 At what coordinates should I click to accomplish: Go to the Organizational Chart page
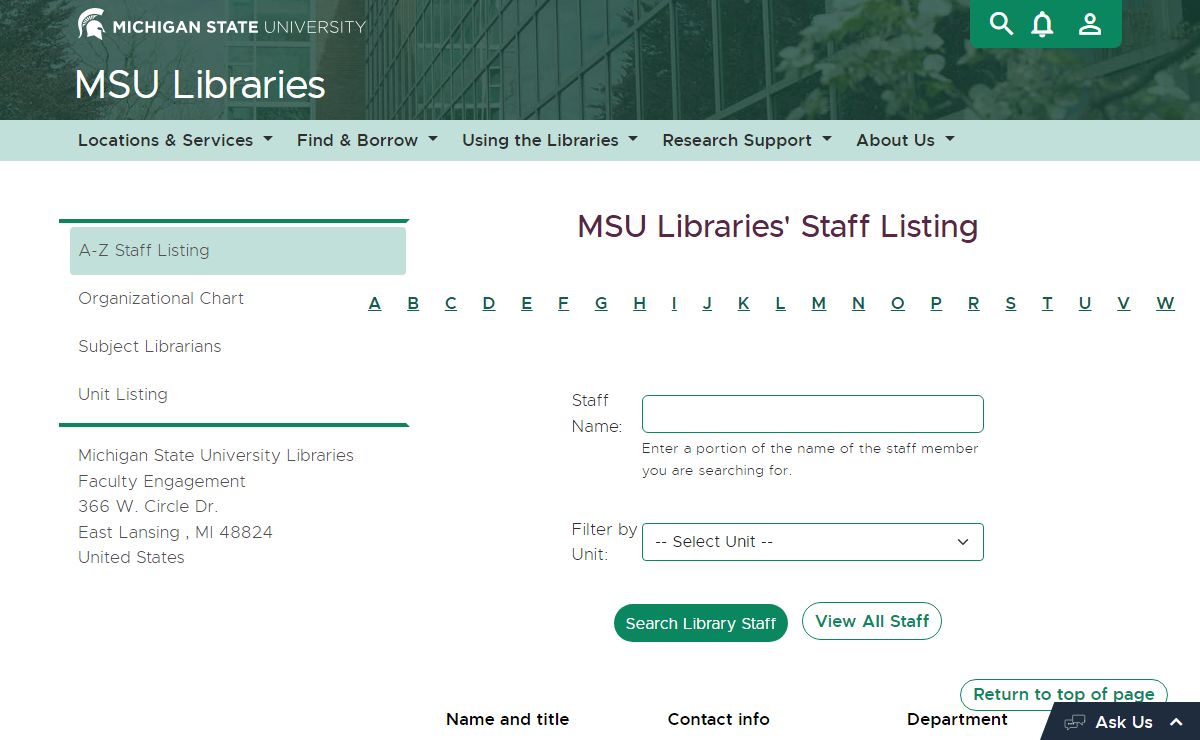pyautogui.click(x=161, y=298)
